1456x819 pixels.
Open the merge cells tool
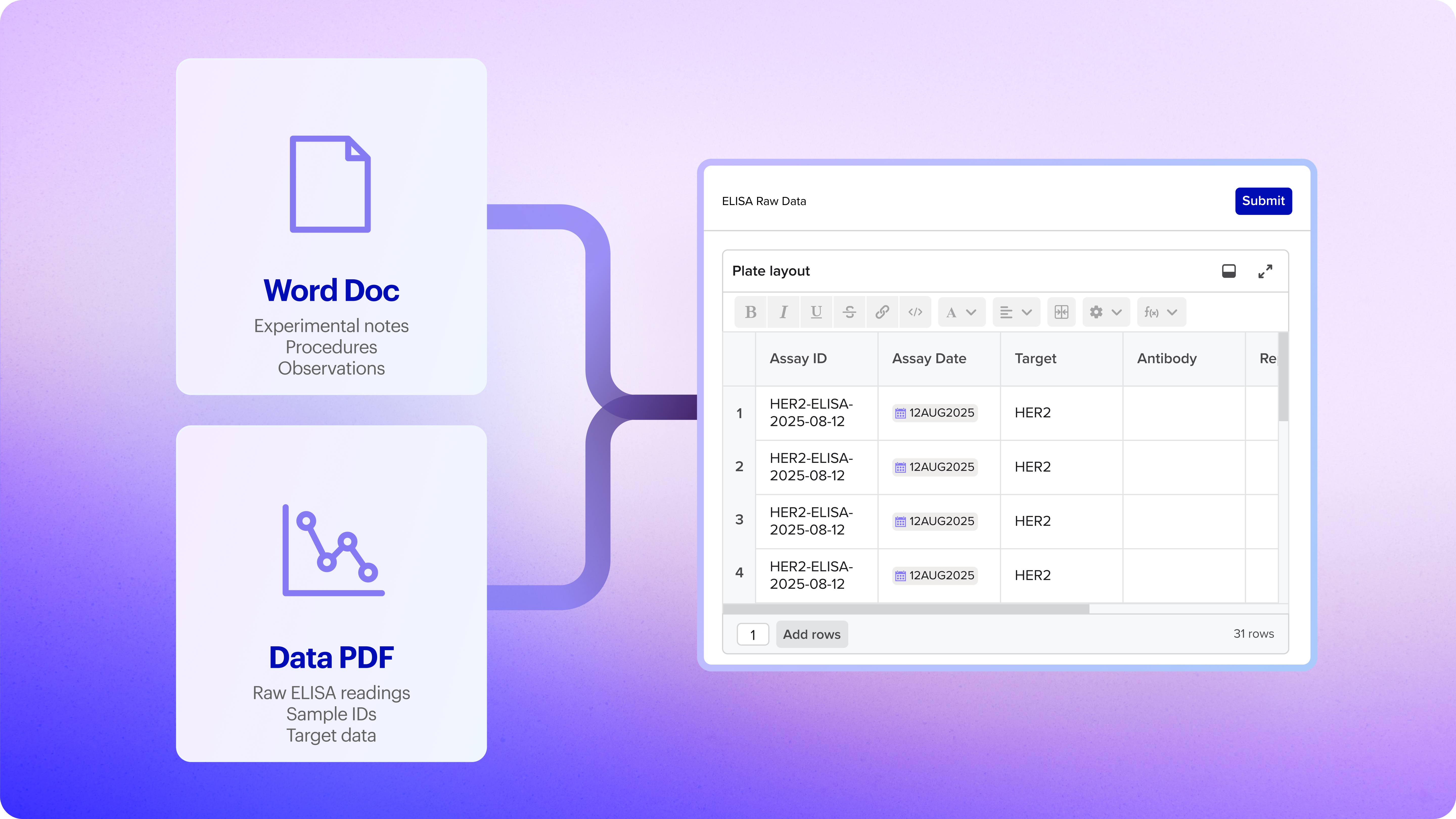tap(1061, 311)
